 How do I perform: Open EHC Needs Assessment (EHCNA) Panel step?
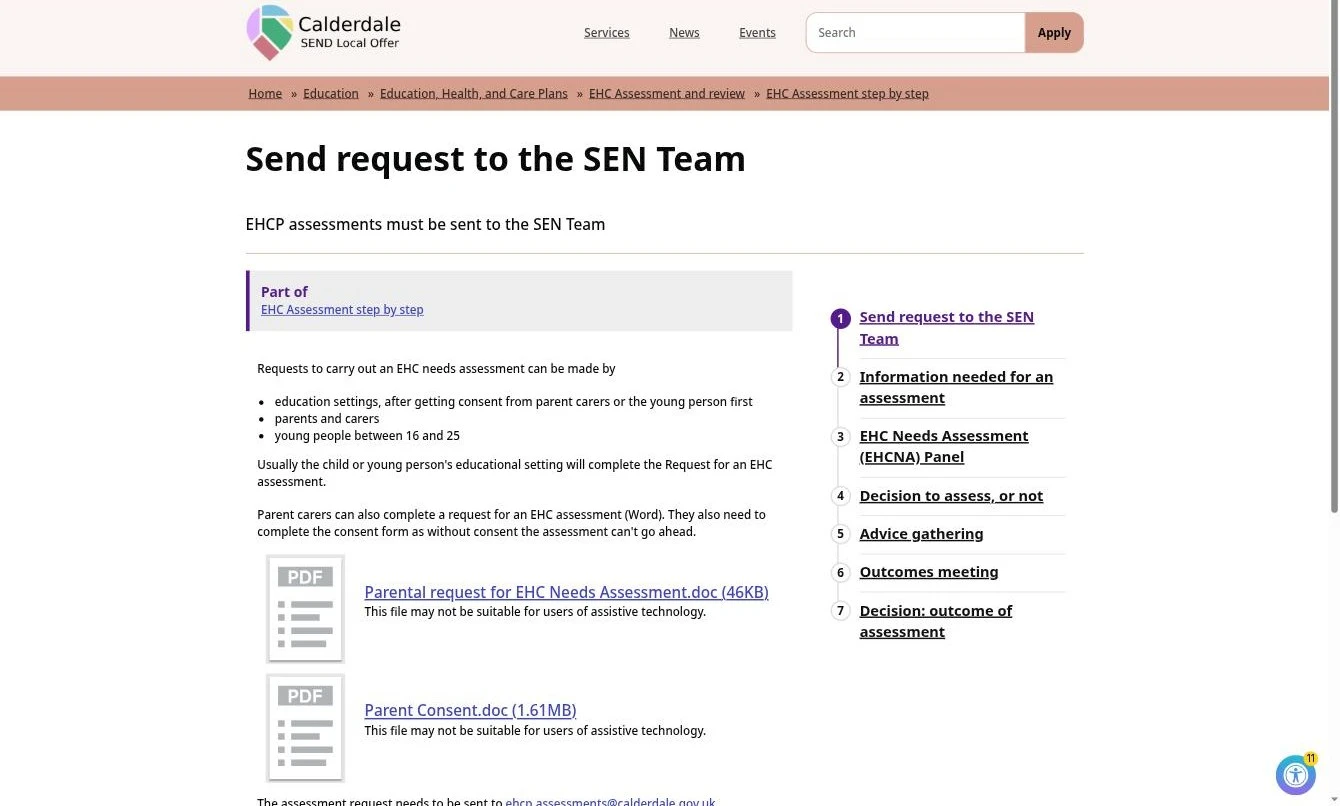tap(943, 446)
